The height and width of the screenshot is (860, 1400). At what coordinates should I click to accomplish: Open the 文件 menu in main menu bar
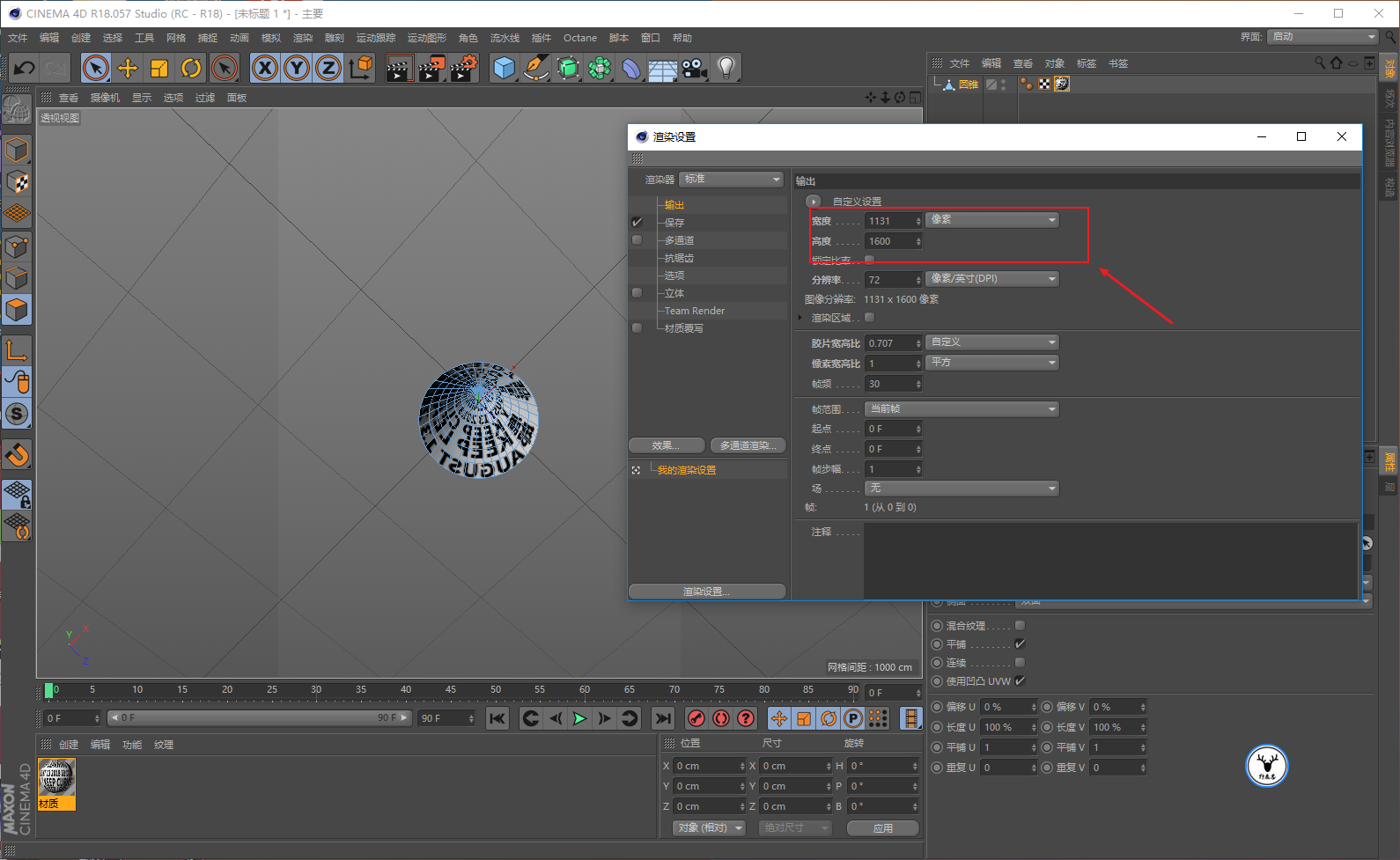tap(18, 38)
